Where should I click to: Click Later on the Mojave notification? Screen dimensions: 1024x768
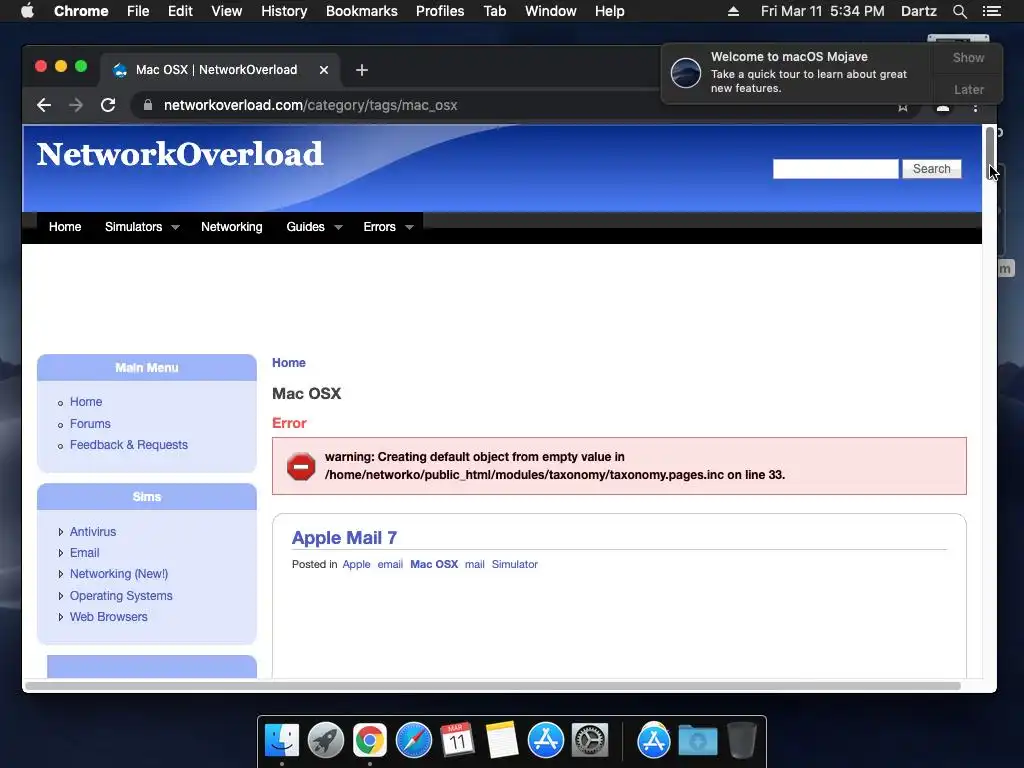point(968,89)
